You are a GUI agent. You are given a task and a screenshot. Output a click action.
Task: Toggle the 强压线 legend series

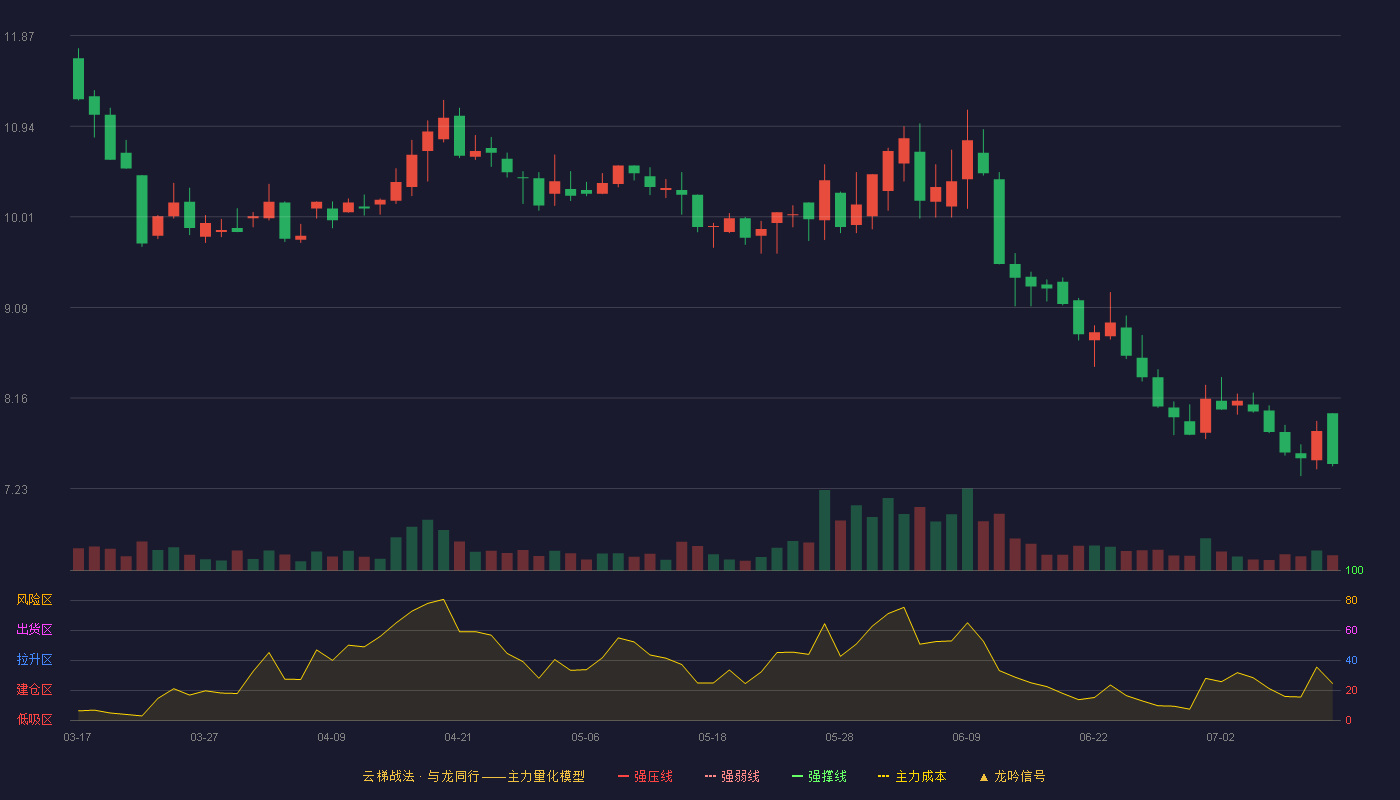point(645,776)
